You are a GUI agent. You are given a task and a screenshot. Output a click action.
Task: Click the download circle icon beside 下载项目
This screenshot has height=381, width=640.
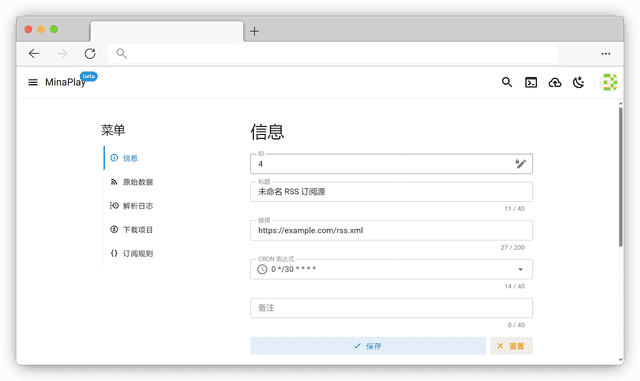click(114, 229)
